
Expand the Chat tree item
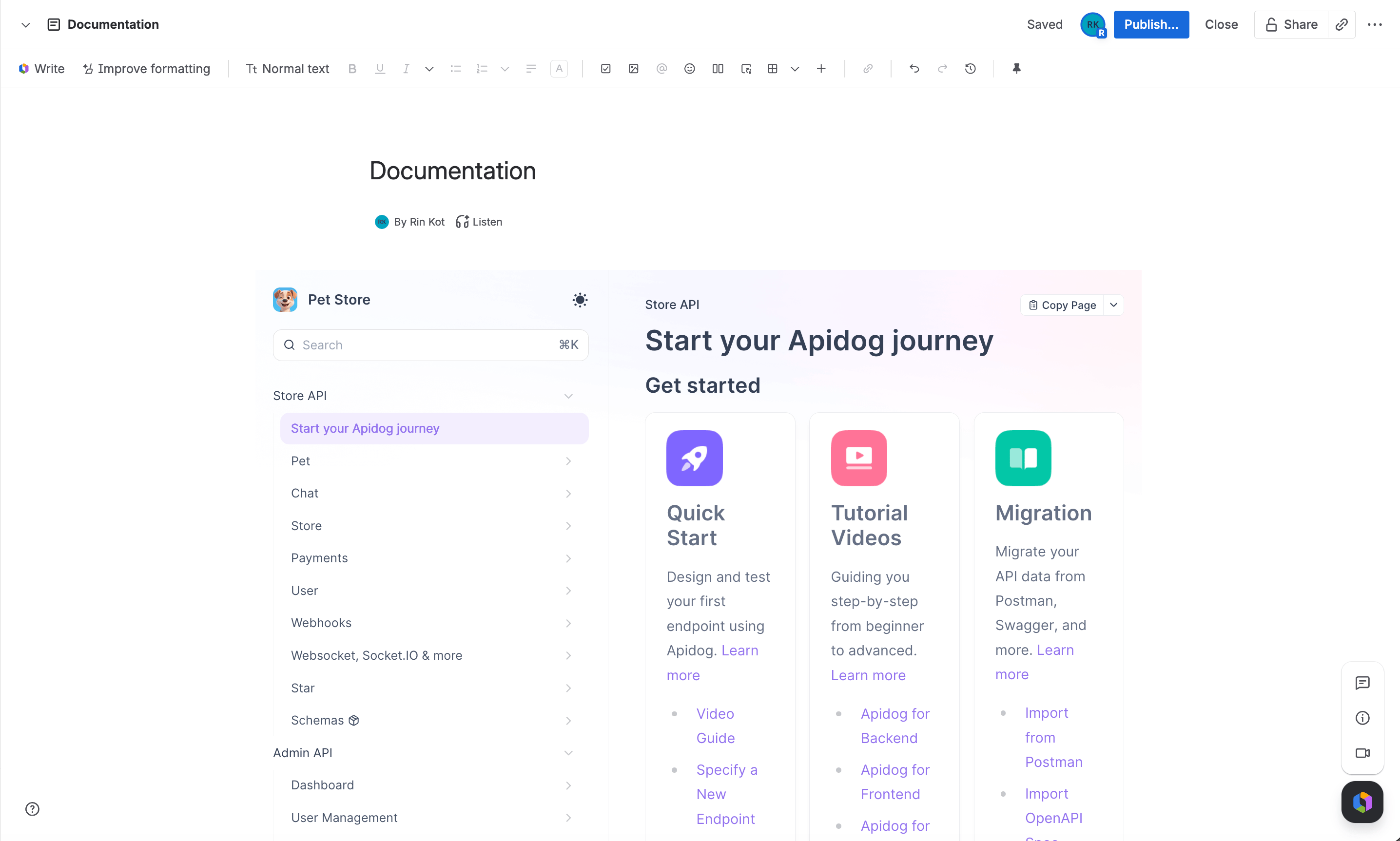(568, 494)
